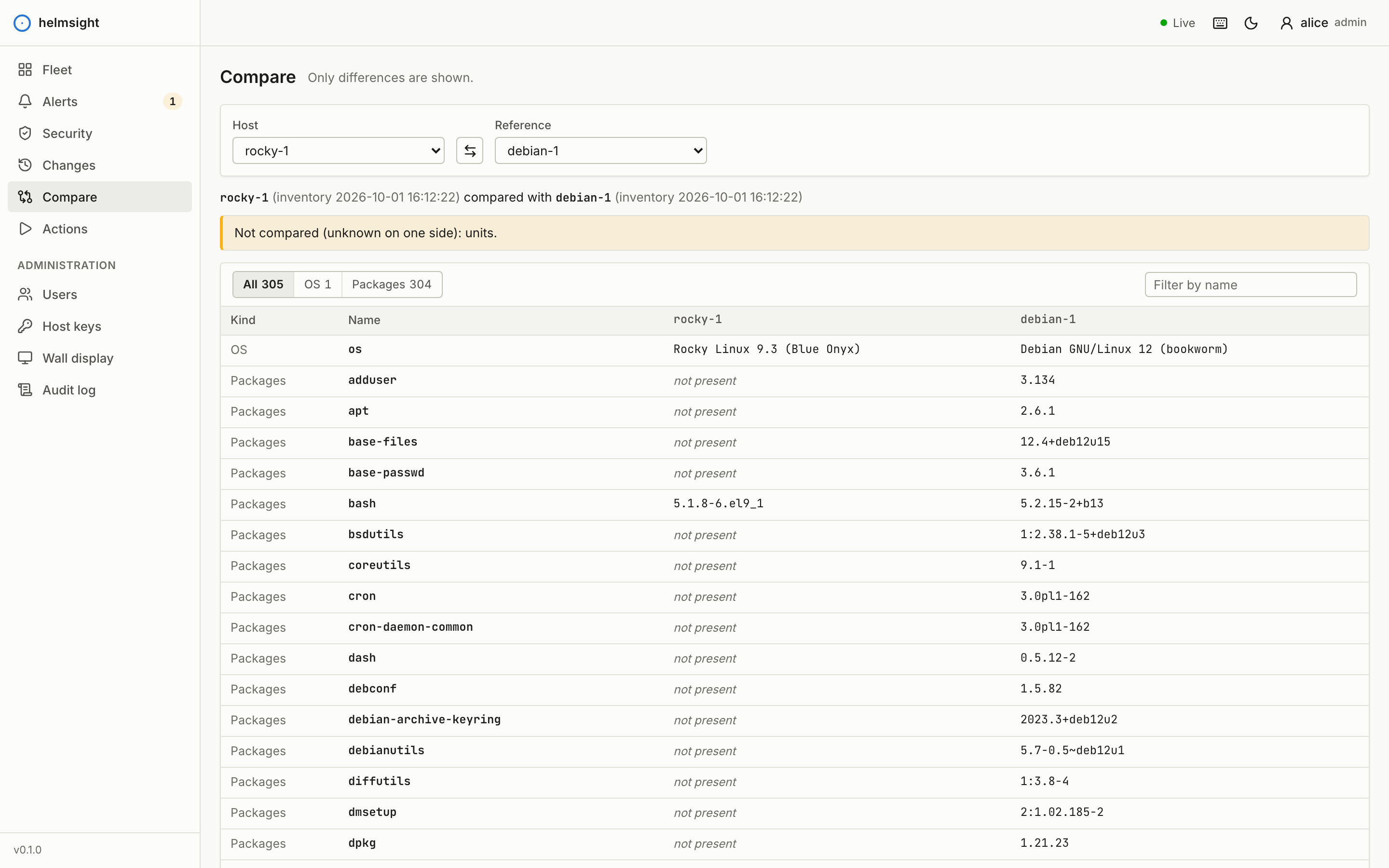Screen dimensions: 1389x868
Task: Click the helmsight logo icon
Action: [22, 23]
